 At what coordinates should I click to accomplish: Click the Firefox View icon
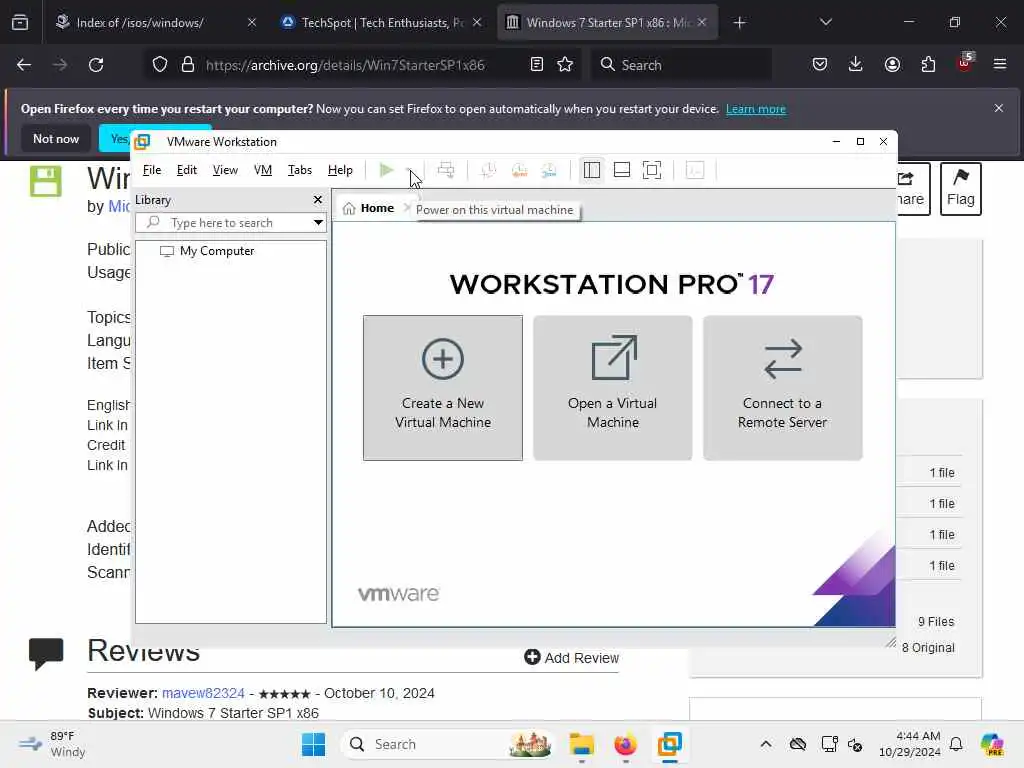point(20,23)
